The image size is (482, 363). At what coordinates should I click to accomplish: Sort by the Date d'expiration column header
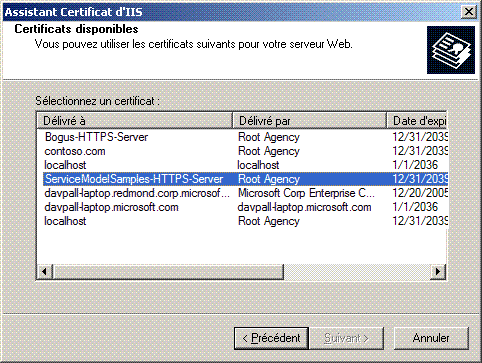(417, 121)
